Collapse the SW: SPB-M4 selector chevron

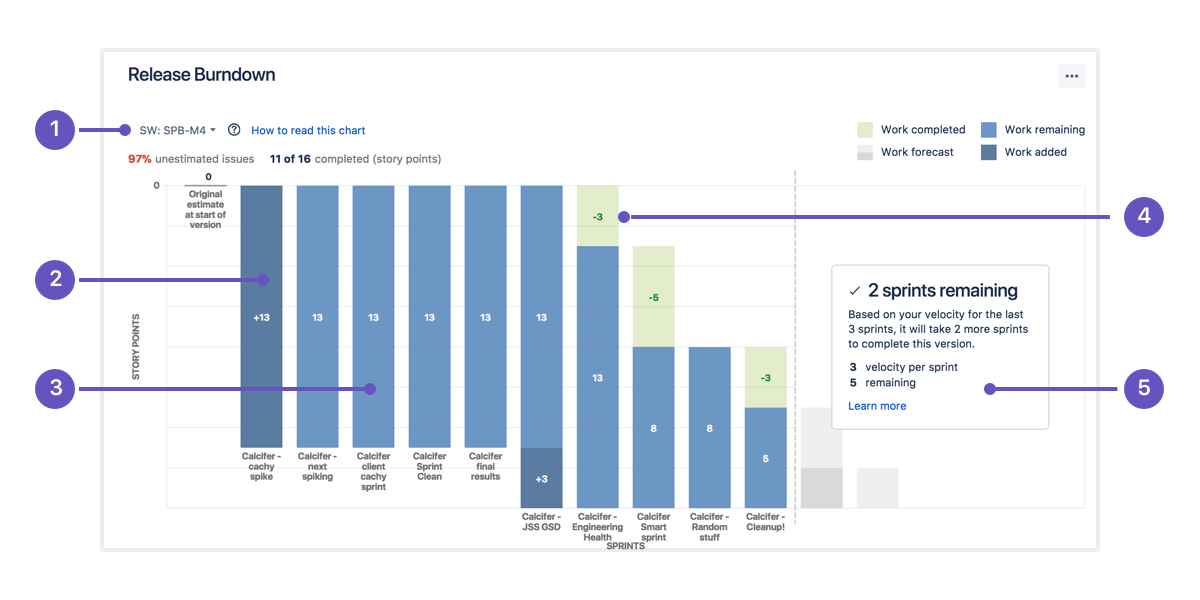(213, 130)
